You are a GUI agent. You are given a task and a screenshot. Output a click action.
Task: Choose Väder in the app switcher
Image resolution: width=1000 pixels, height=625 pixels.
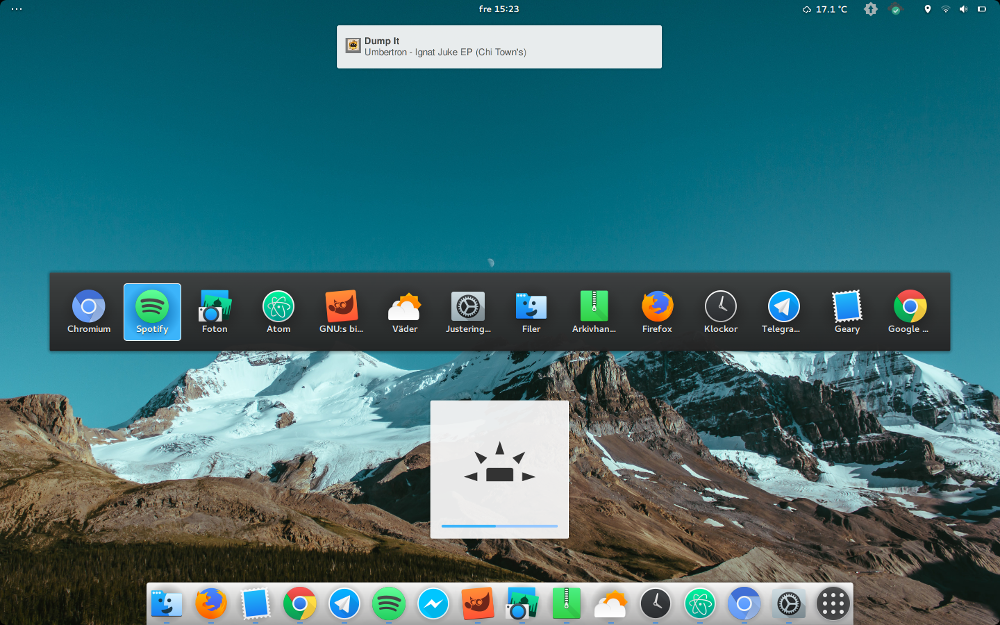click(x=404, y=312)
